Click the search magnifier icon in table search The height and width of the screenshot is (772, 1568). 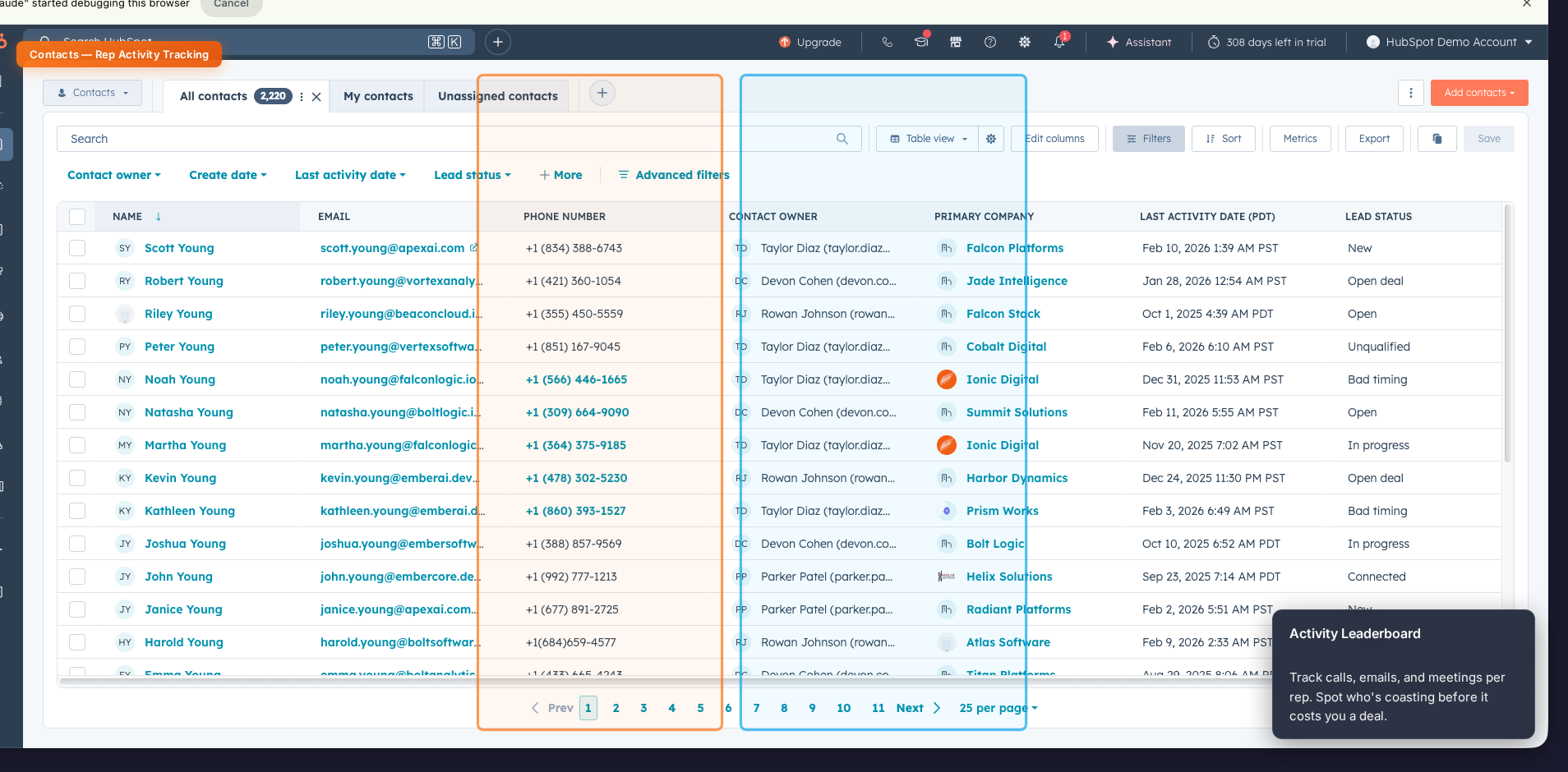click(x=842, y=139)
